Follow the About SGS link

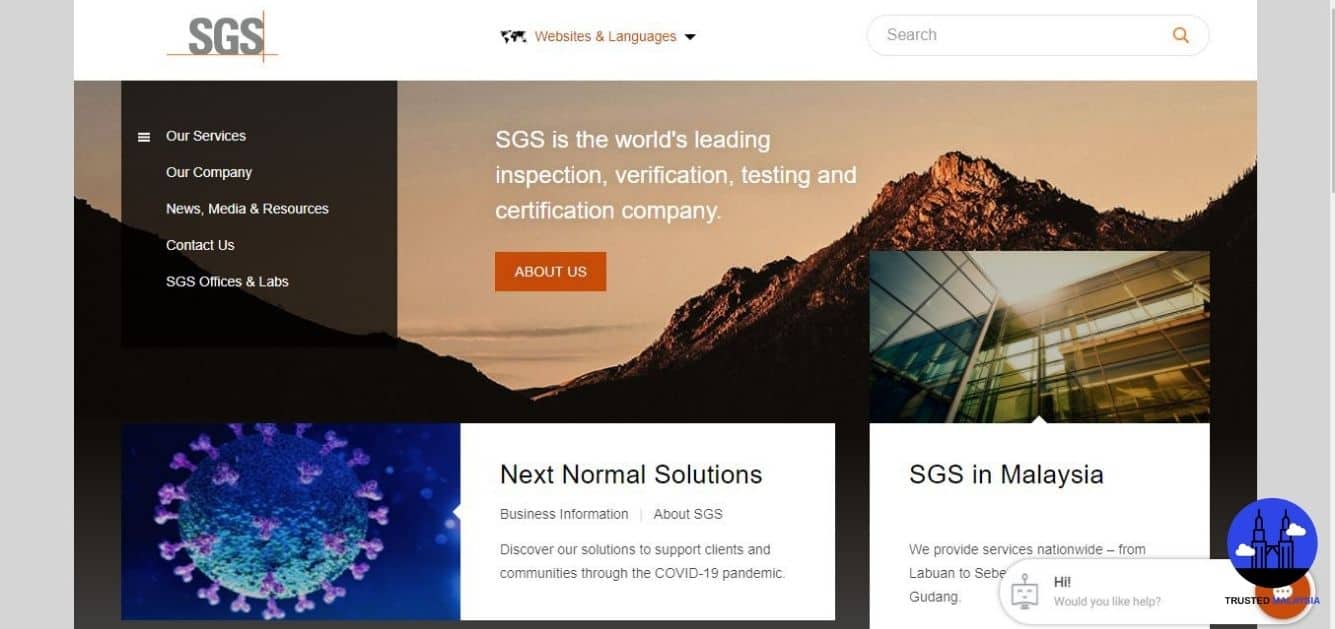688,514
